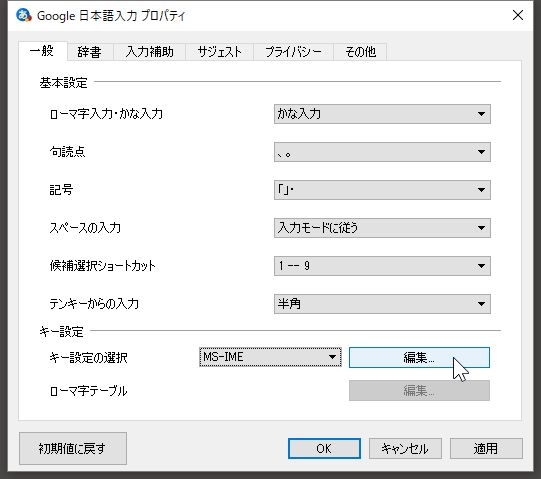Expand the 句読点 punctuation dropdown

tap(382, 152)
